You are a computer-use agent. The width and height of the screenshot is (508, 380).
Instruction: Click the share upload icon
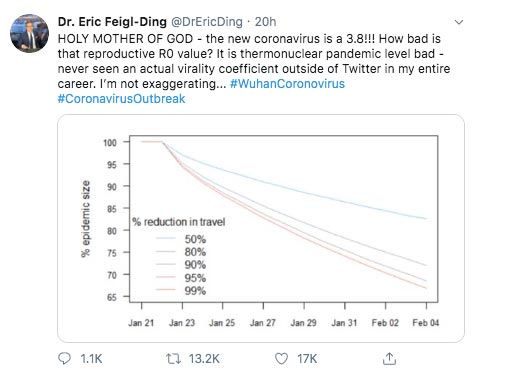[x=389, y=359]
